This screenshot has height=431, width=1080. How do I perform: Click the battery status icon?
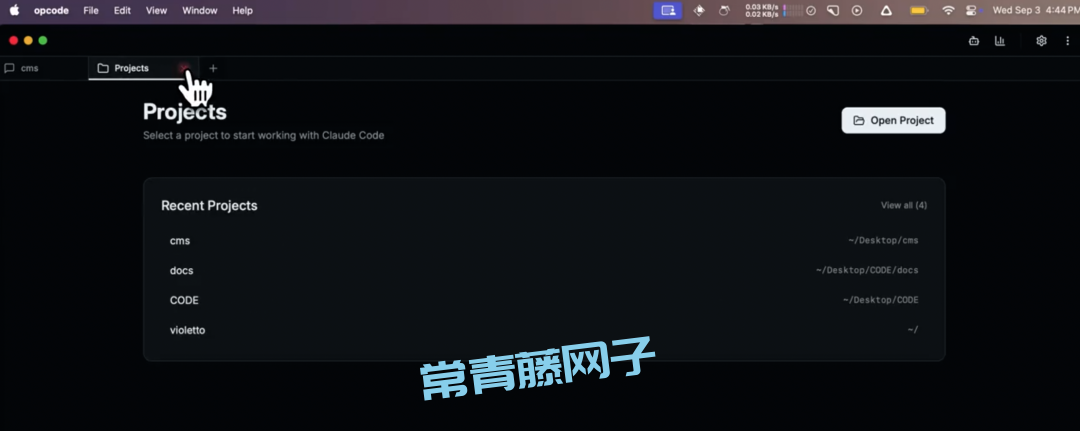(918, 10)
